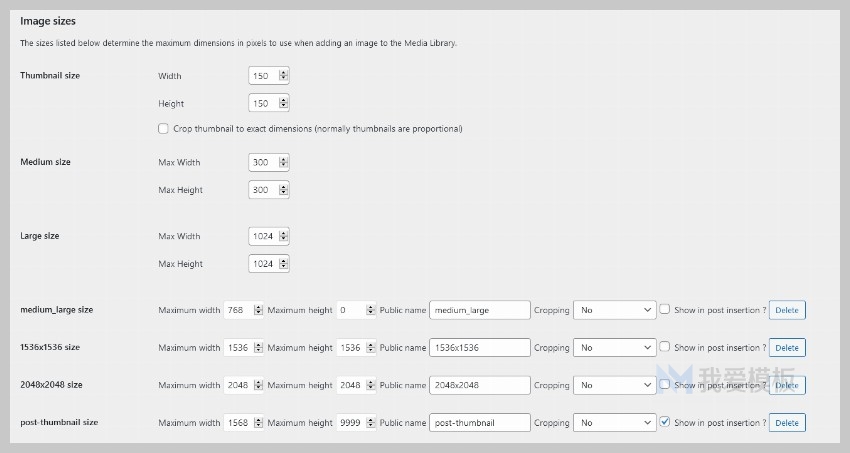Click the medium_large Maximum width stepper arrows

coord(258,310)
